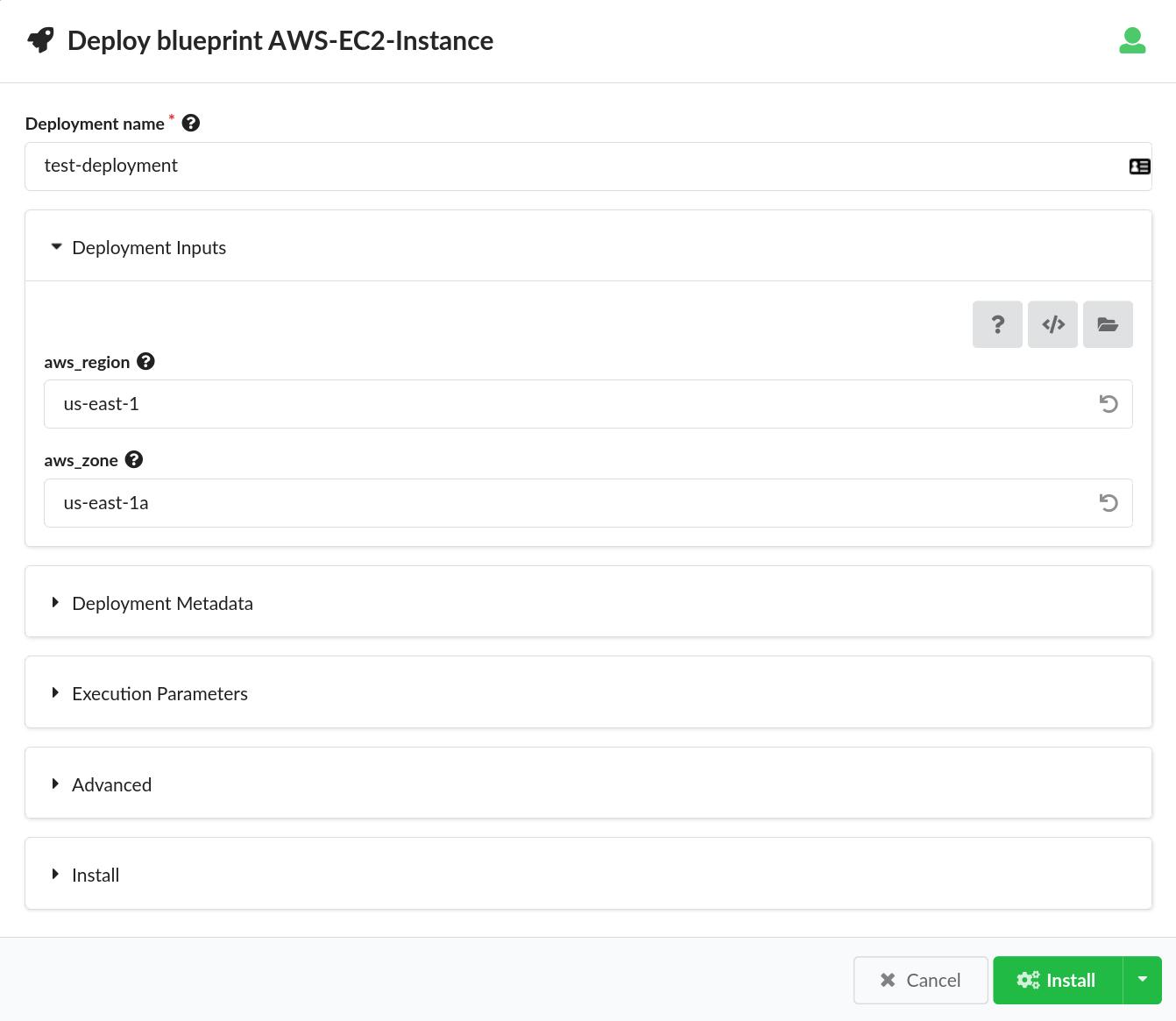Open help tooltip for aws_region
This screenshot has width=1176, height=1021.
click(x=145, y=361)
